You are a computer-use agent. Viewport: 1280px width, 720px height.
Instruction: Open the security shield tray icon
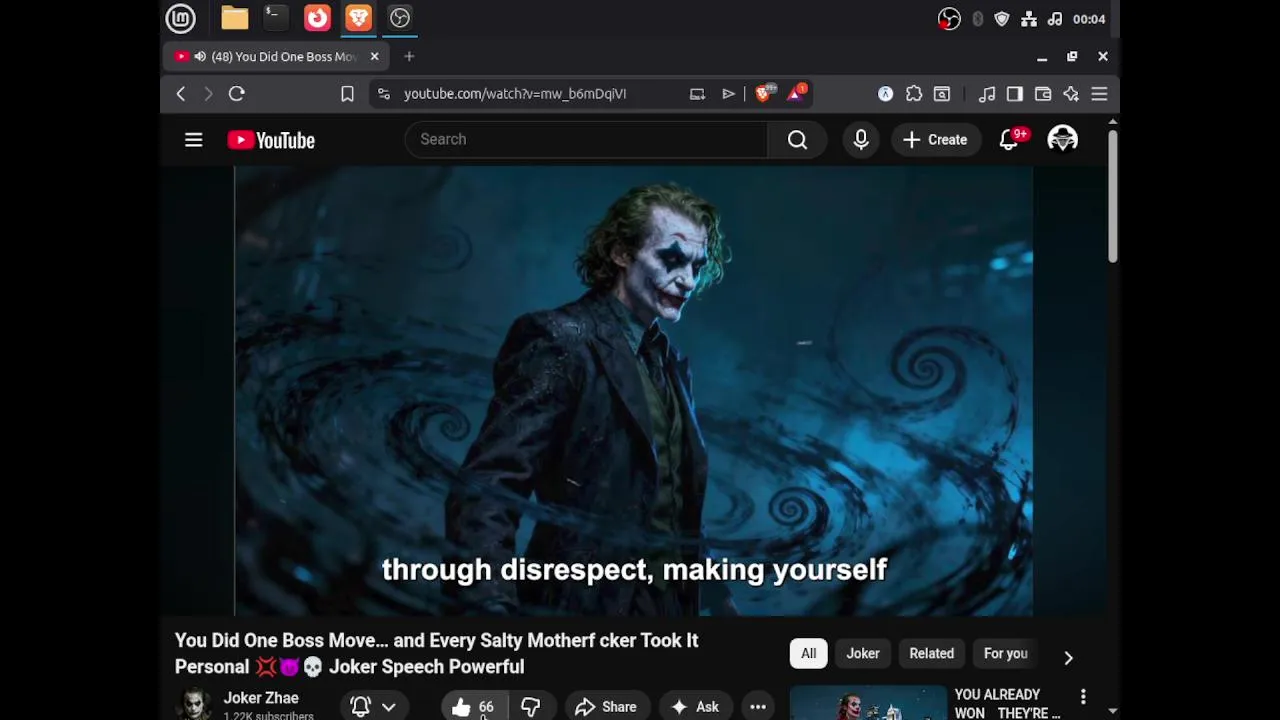(1002, 19)
